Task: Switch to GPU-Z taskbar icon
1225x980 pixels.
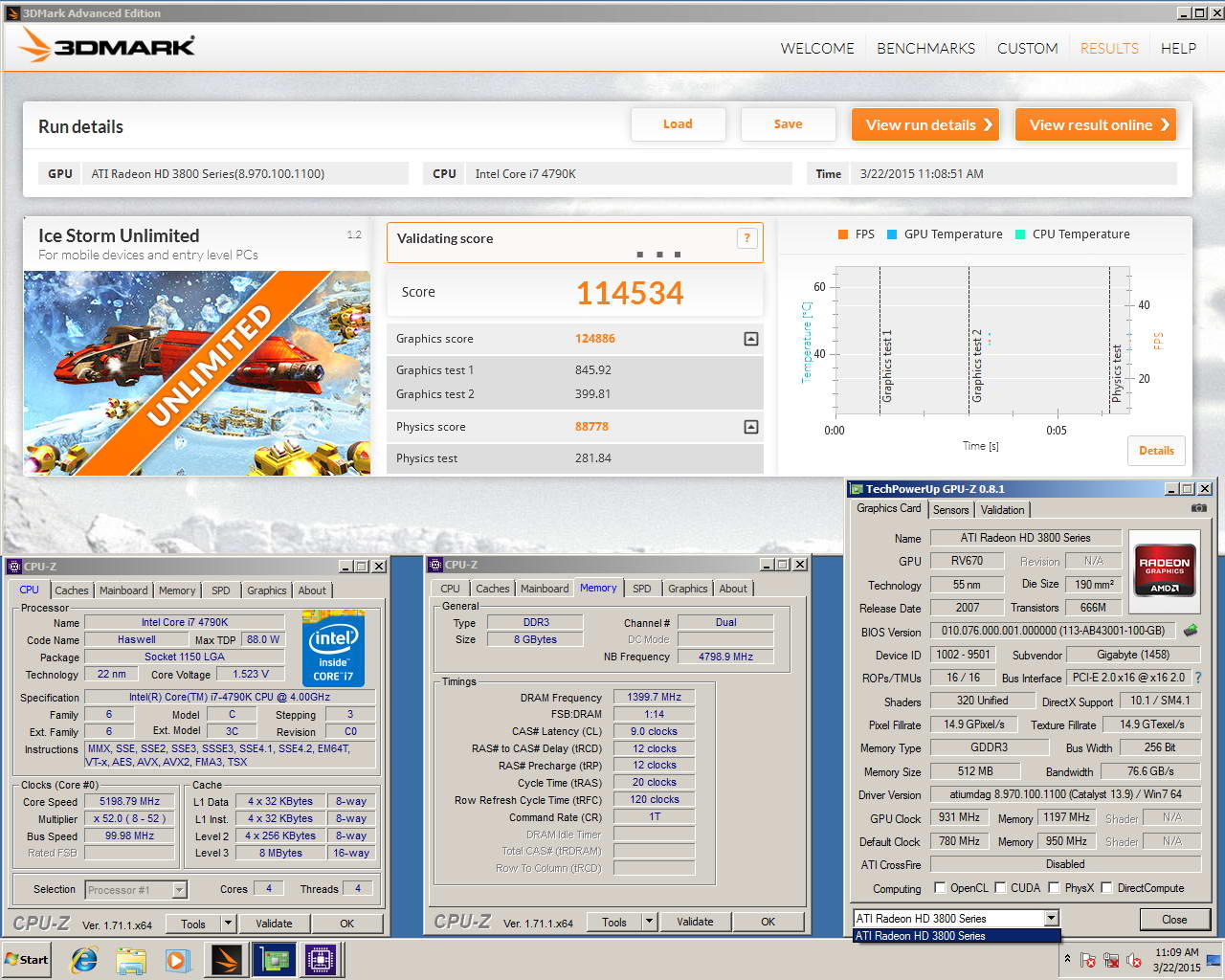Action: pyautogui.click(x=274, y=960)
